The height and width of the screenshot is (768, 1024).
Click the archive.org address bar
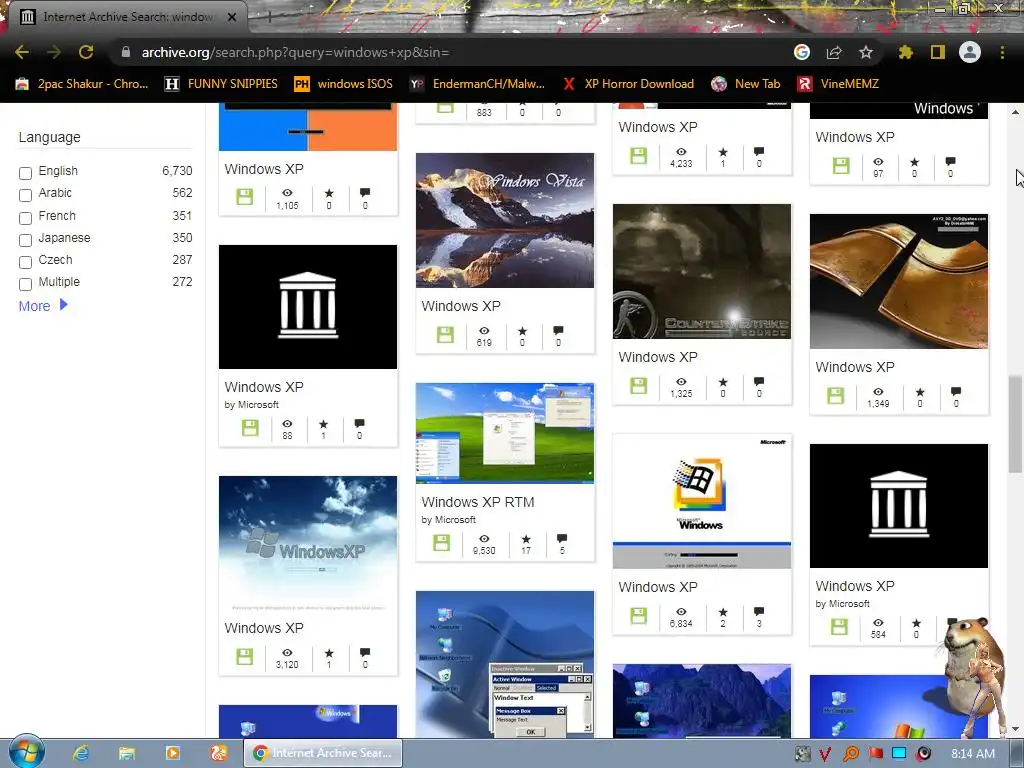tap(451, 52)
